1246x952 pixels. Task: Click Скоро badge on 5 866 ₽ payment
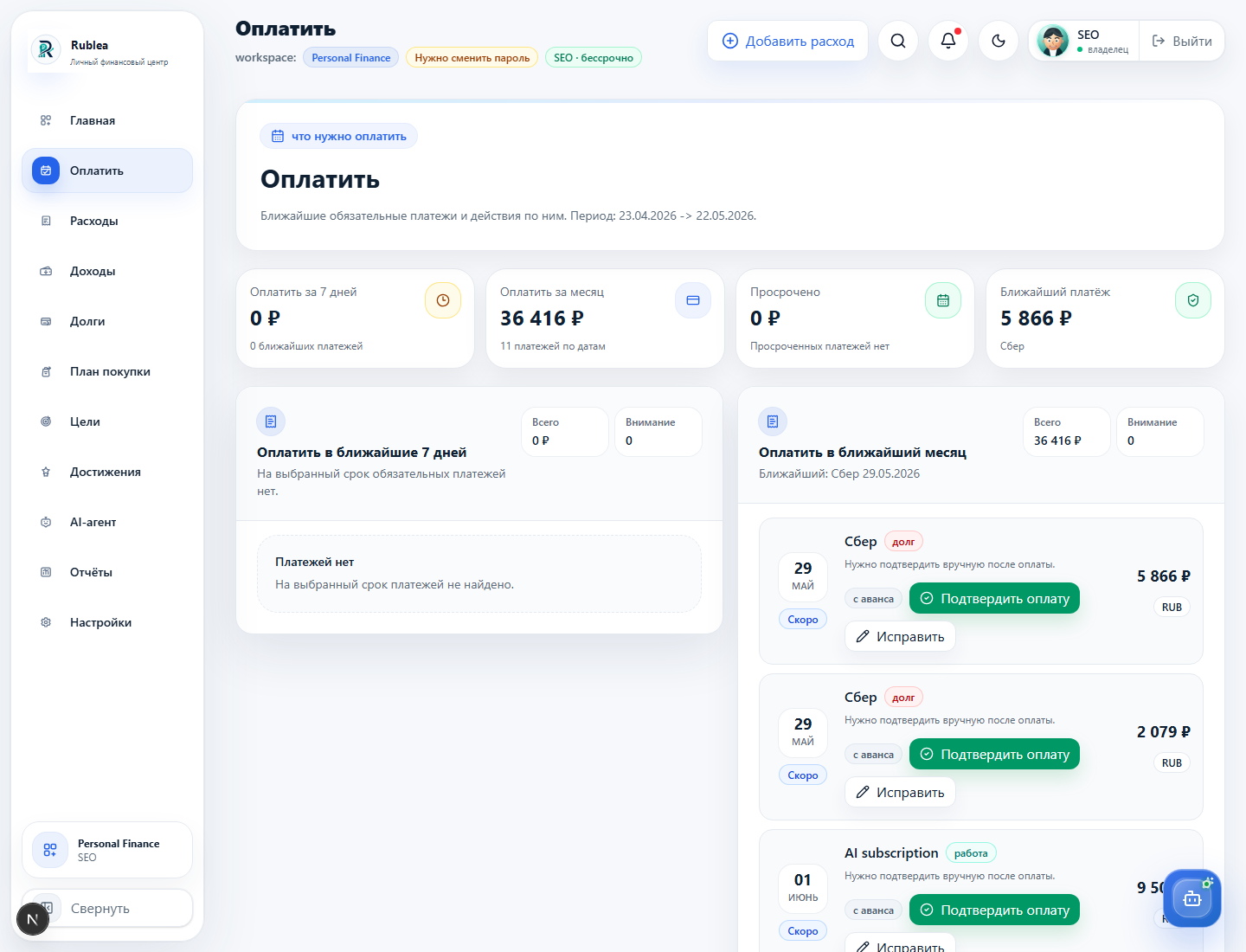pos(803,620)
